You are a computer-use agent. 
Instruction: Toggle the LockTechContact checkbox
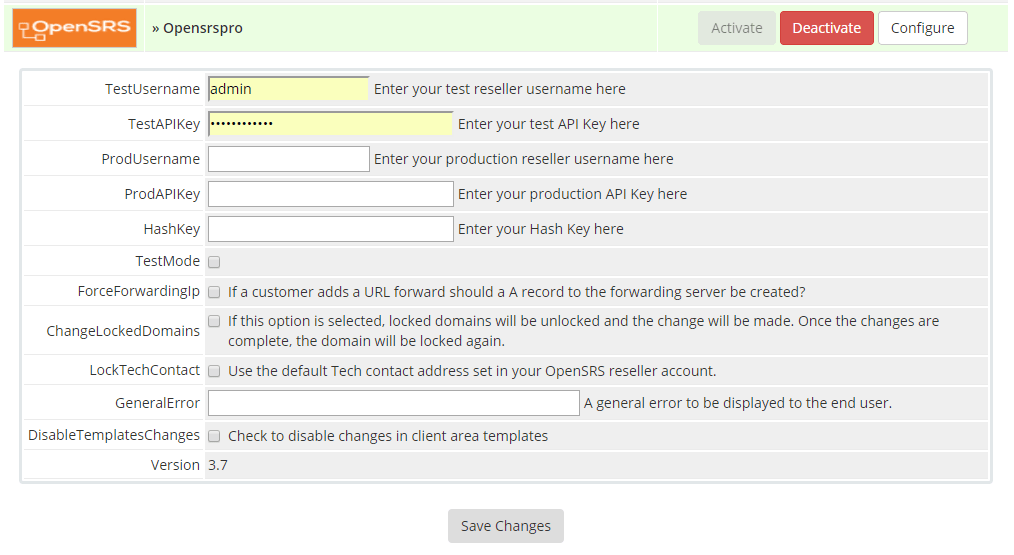click(214, 371)
